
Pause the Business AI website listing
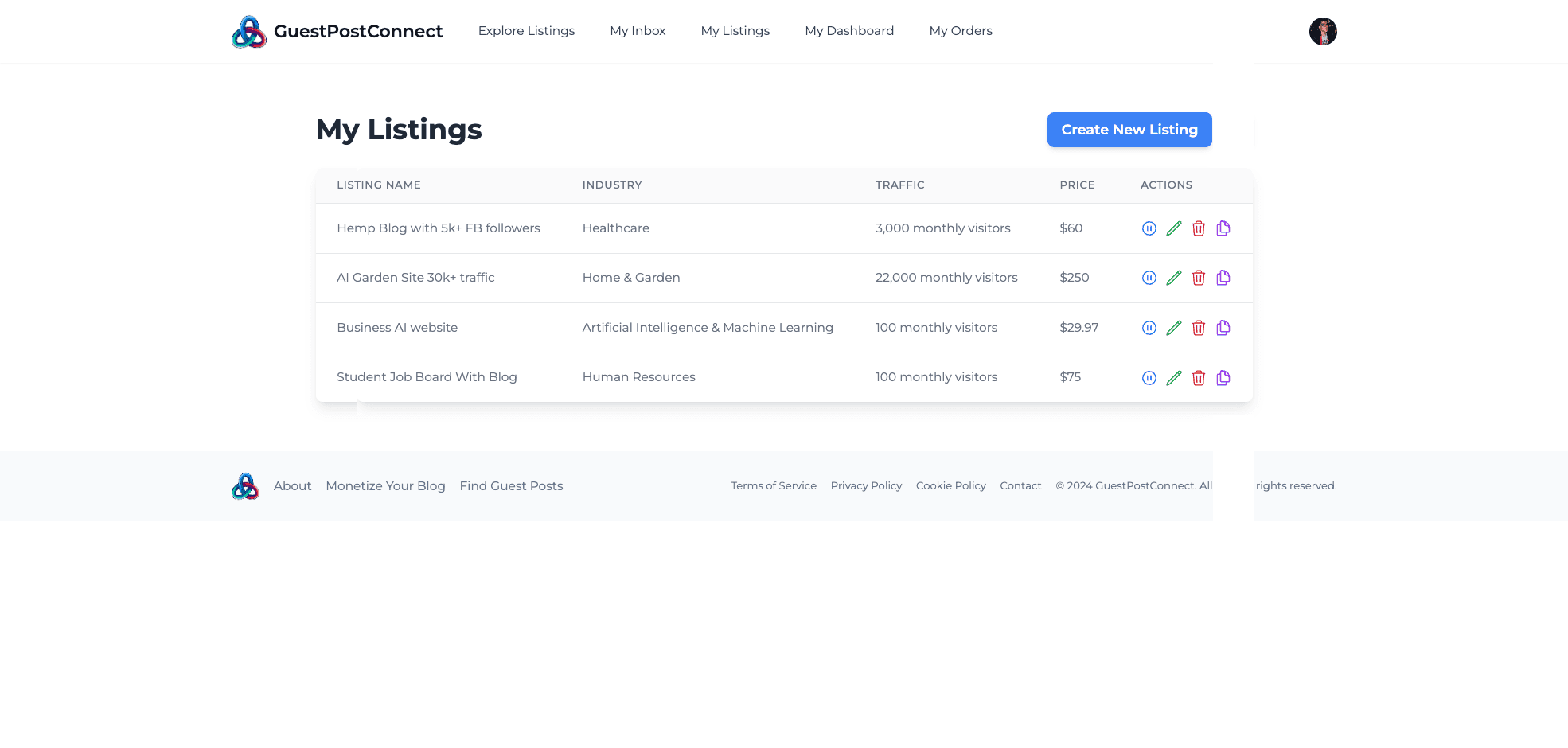click(1149, 328)
